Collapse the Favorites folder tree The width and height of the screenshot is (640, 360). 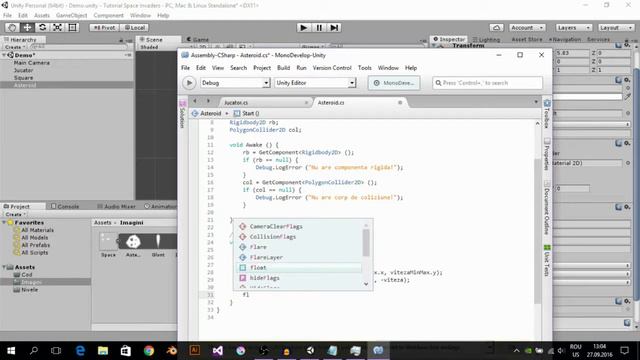tap(4, 223)
